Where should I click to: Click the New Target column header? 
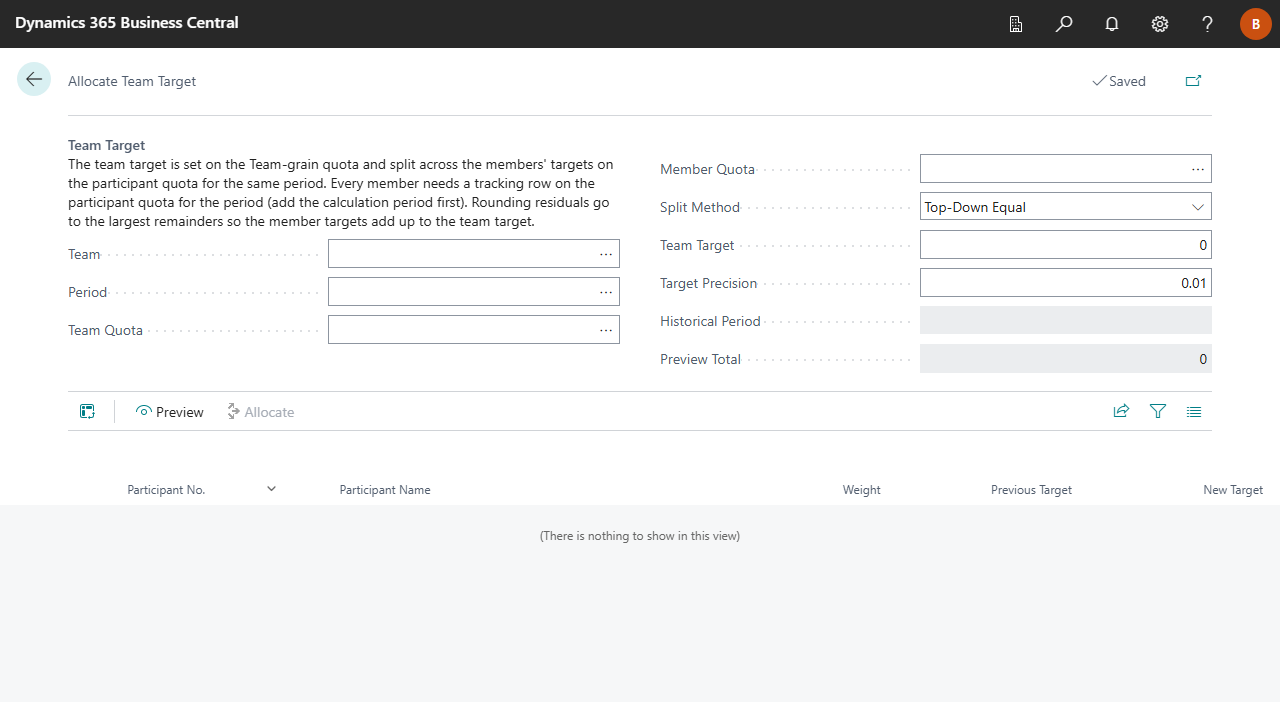[1233, 490]
